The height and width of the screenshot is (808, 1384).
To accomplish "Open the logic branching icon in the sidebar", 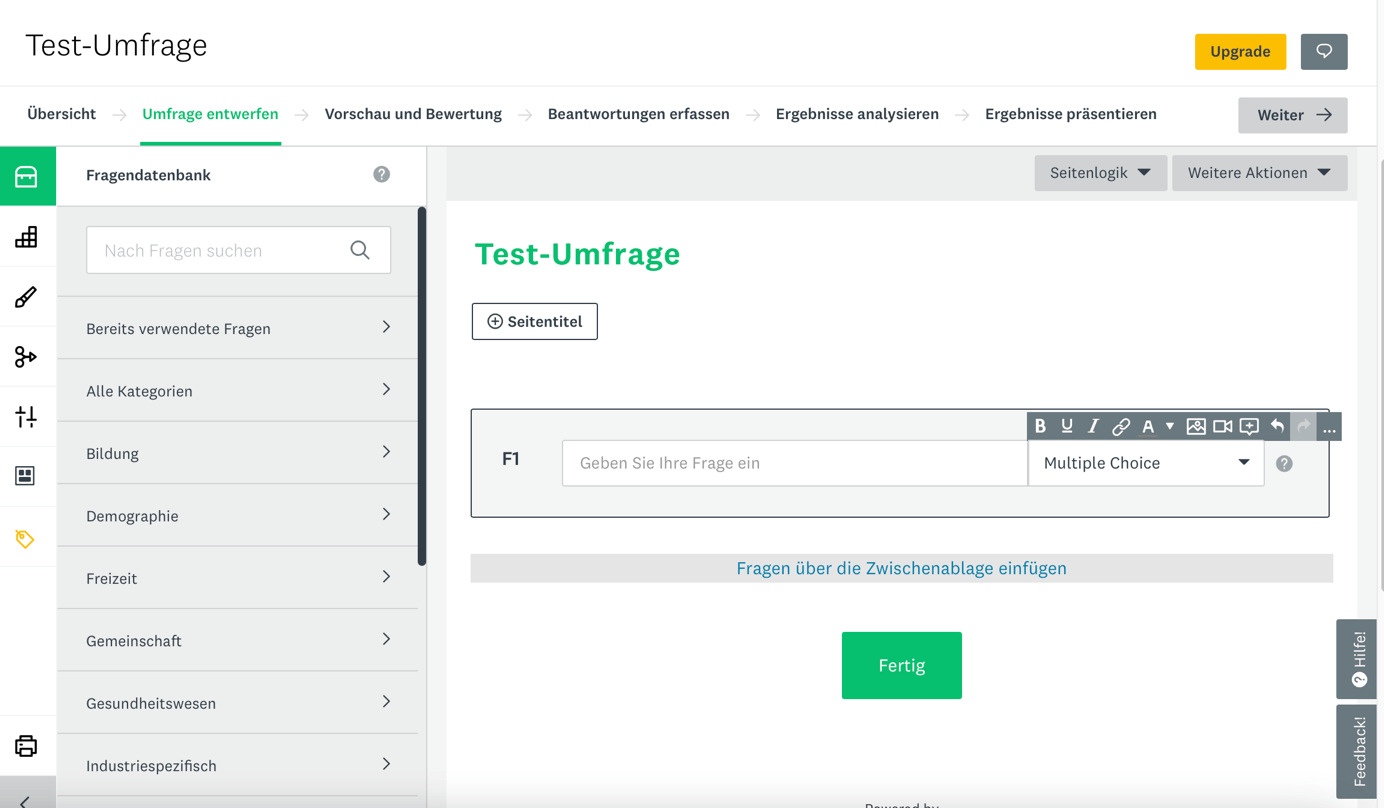I will pos(27,357).
